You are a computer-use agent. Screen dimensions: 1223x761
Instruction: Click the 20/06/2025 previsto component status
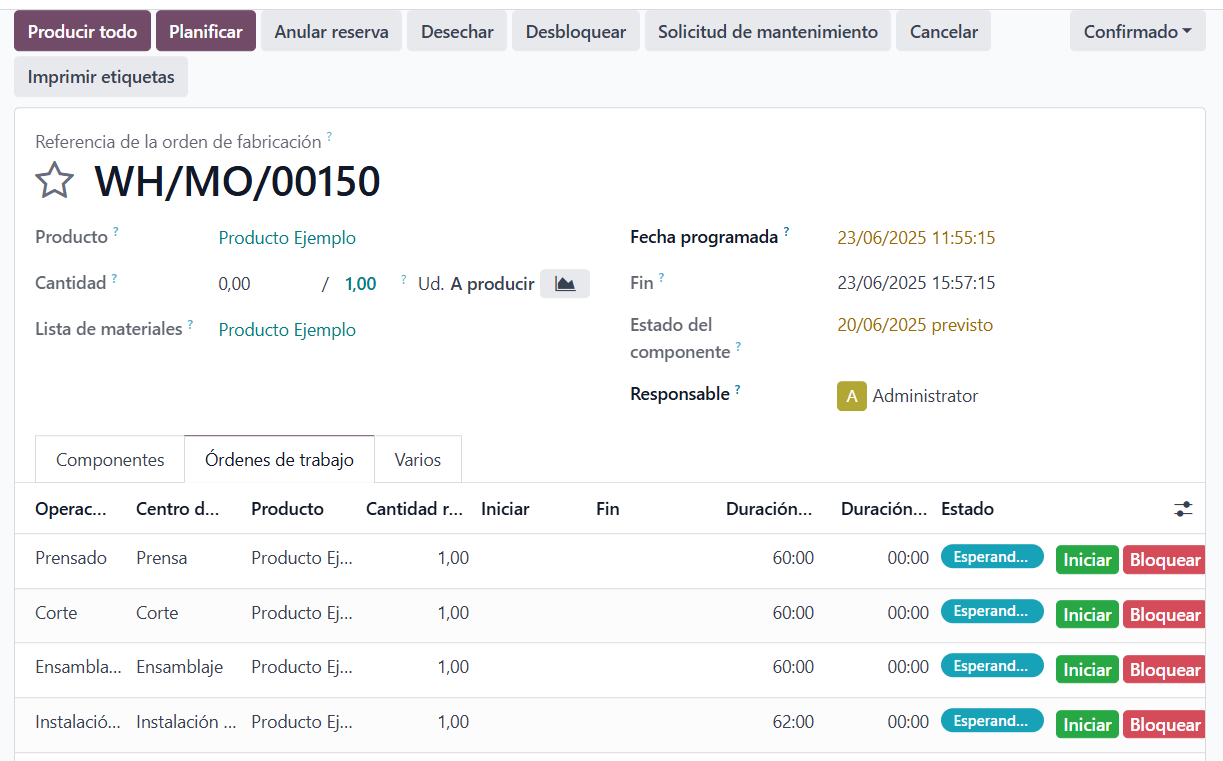[x=915, y=325]
